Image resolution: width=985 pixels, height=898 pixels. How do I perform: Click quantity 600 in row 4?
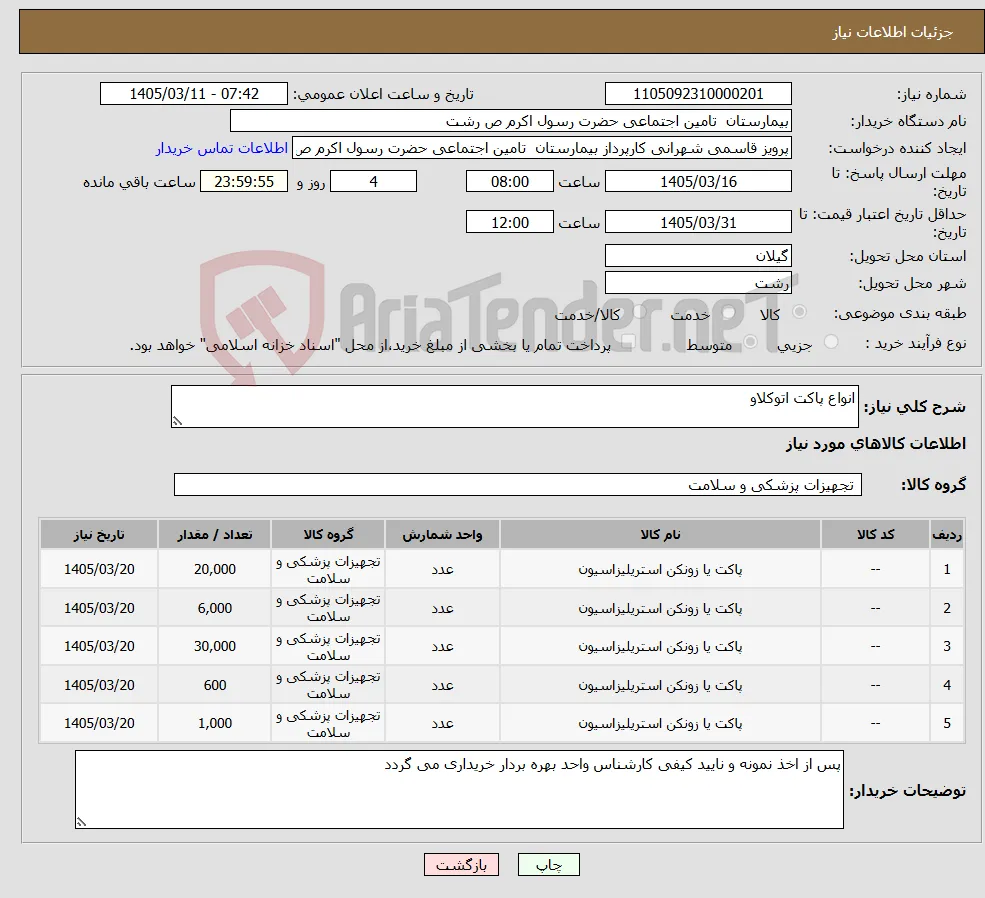pos(214,685)
